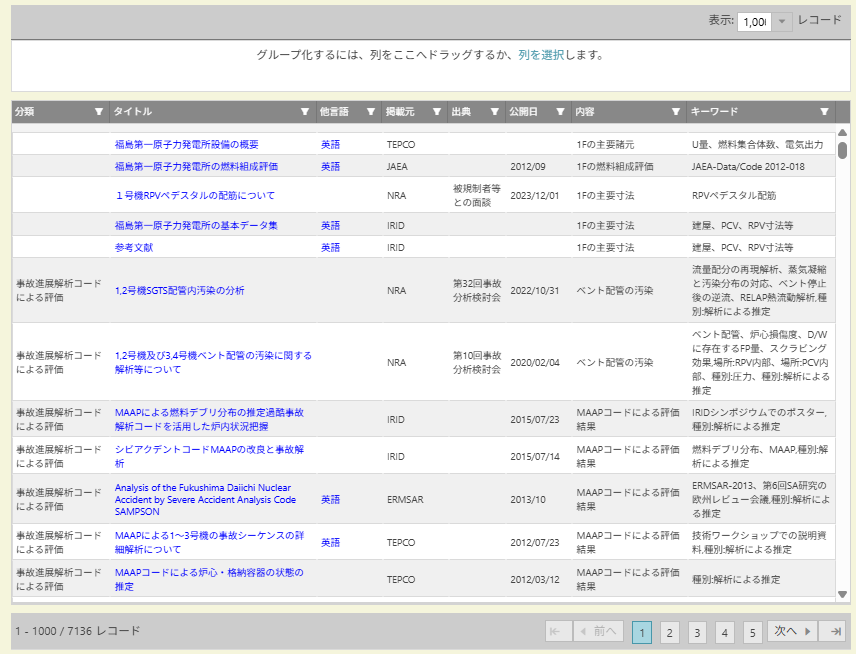The image size is (856, 654).
Task: Click the 列を選択 link
Action: tap(541, 55)
